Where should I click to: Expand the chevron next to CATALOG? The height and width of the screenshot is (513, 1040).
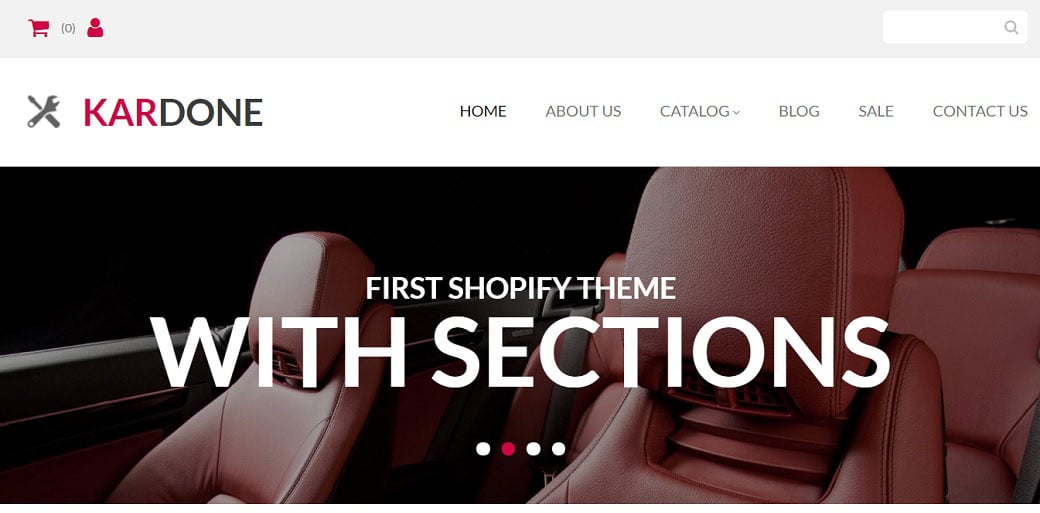(736, 113)
